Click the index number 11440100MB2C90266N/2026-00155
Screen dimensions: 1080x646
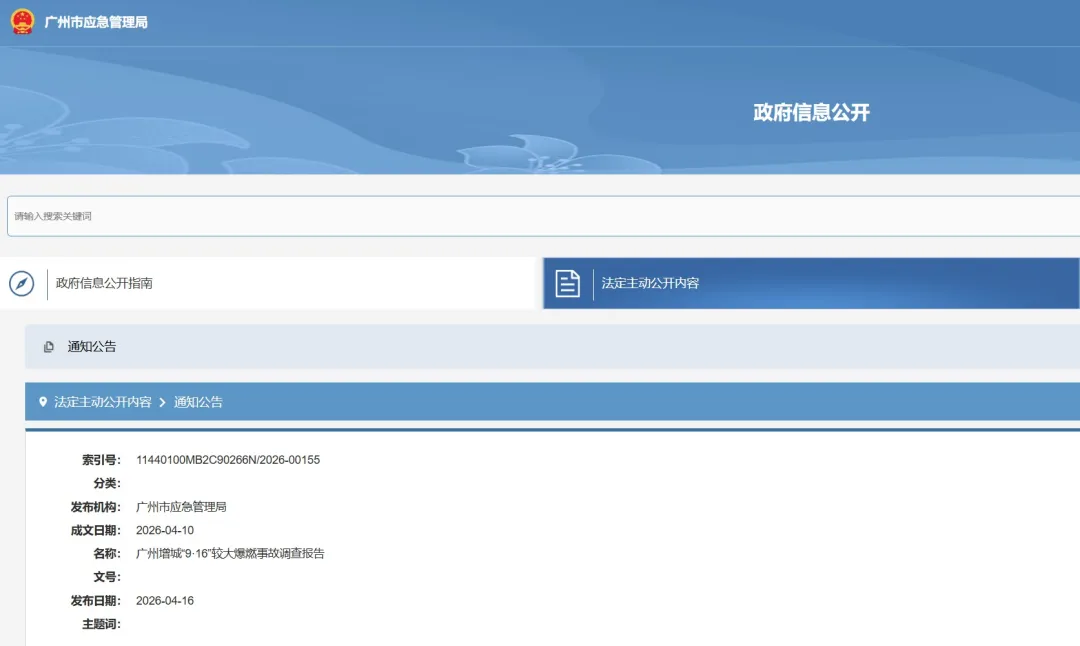pos(228,460)
